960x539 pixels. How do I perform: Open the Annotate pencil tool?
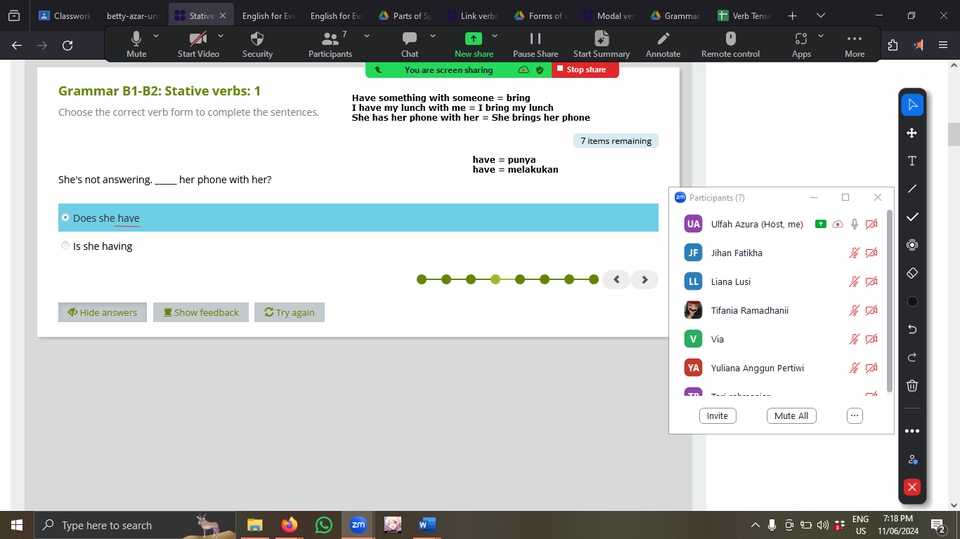point(663,45)
